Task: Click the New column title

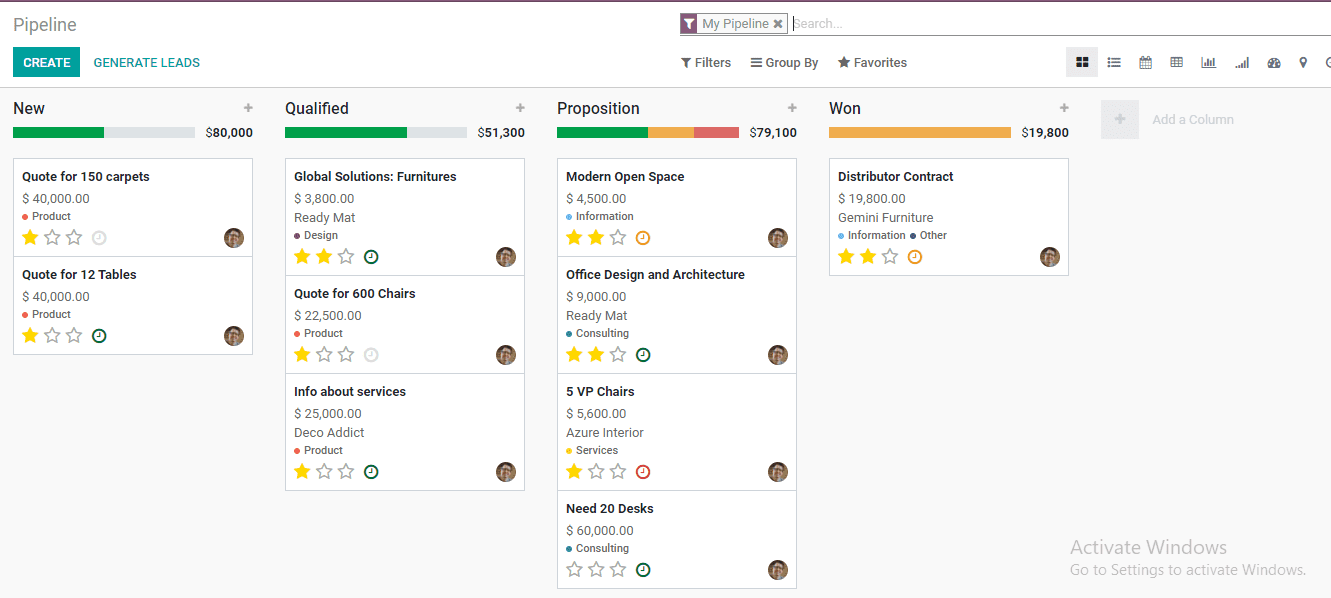Action: (x=29, y=108)
